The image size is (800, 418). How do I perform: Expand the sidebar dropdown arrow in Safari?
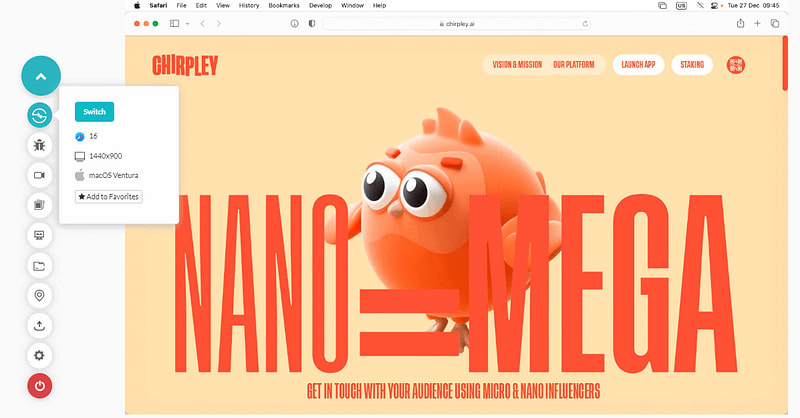point(188,24)
